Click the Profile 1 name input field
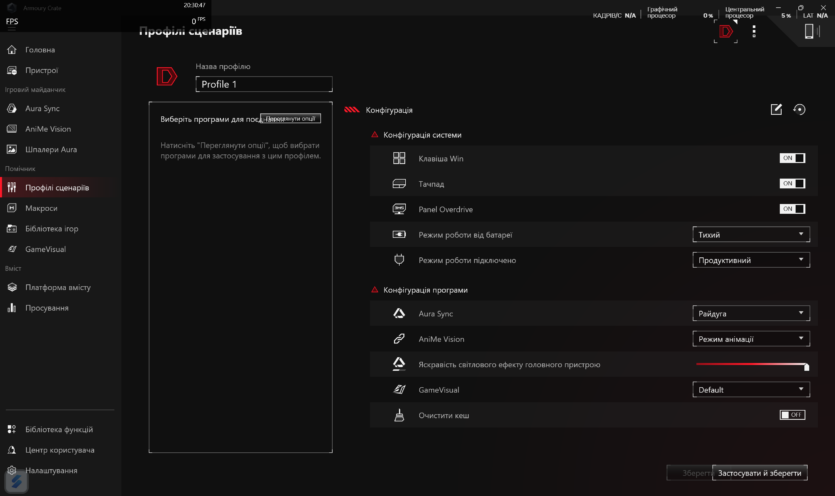 click(x=264, y=84)
